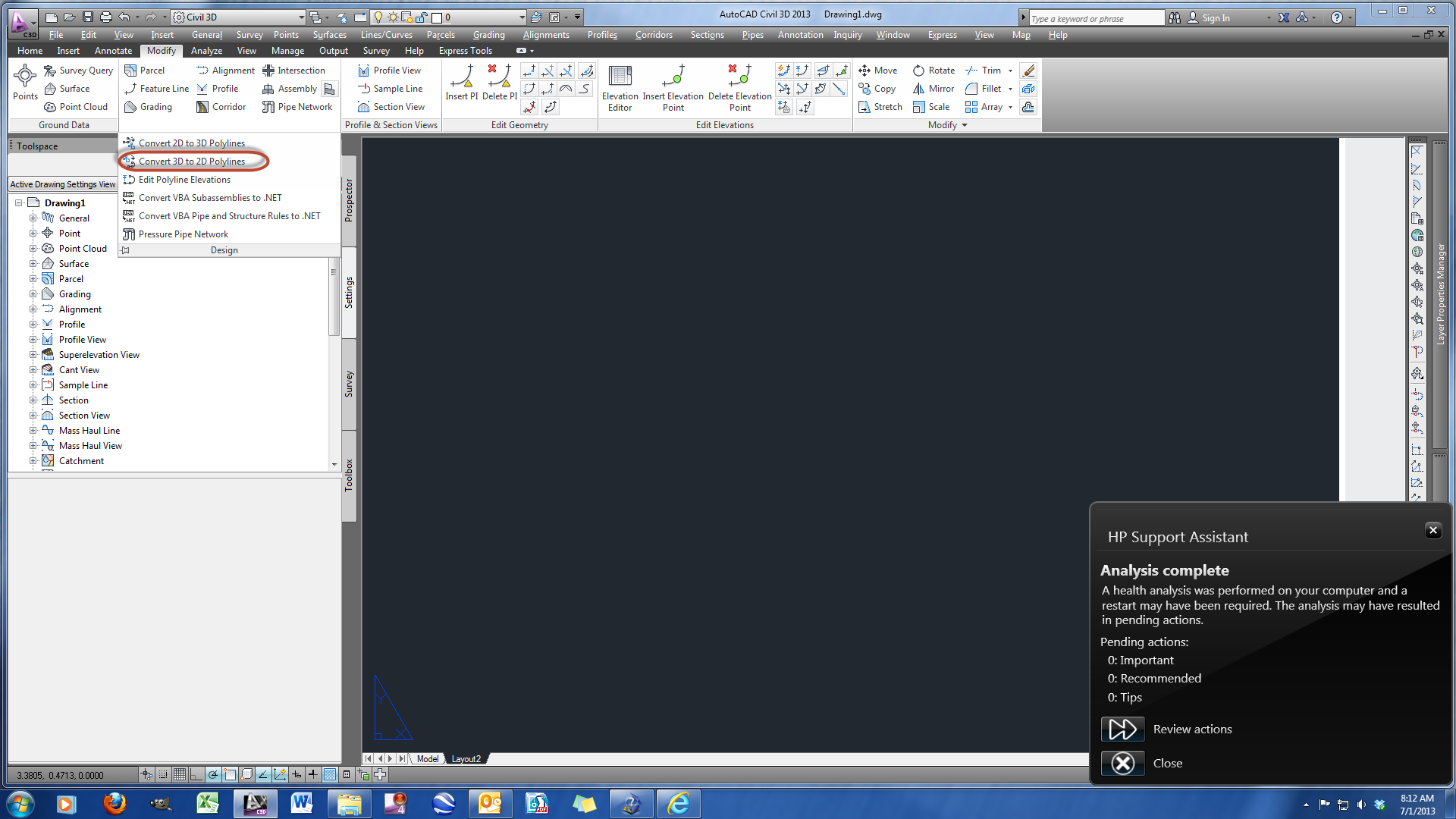Expand the Point Cloud tree node

33,248
